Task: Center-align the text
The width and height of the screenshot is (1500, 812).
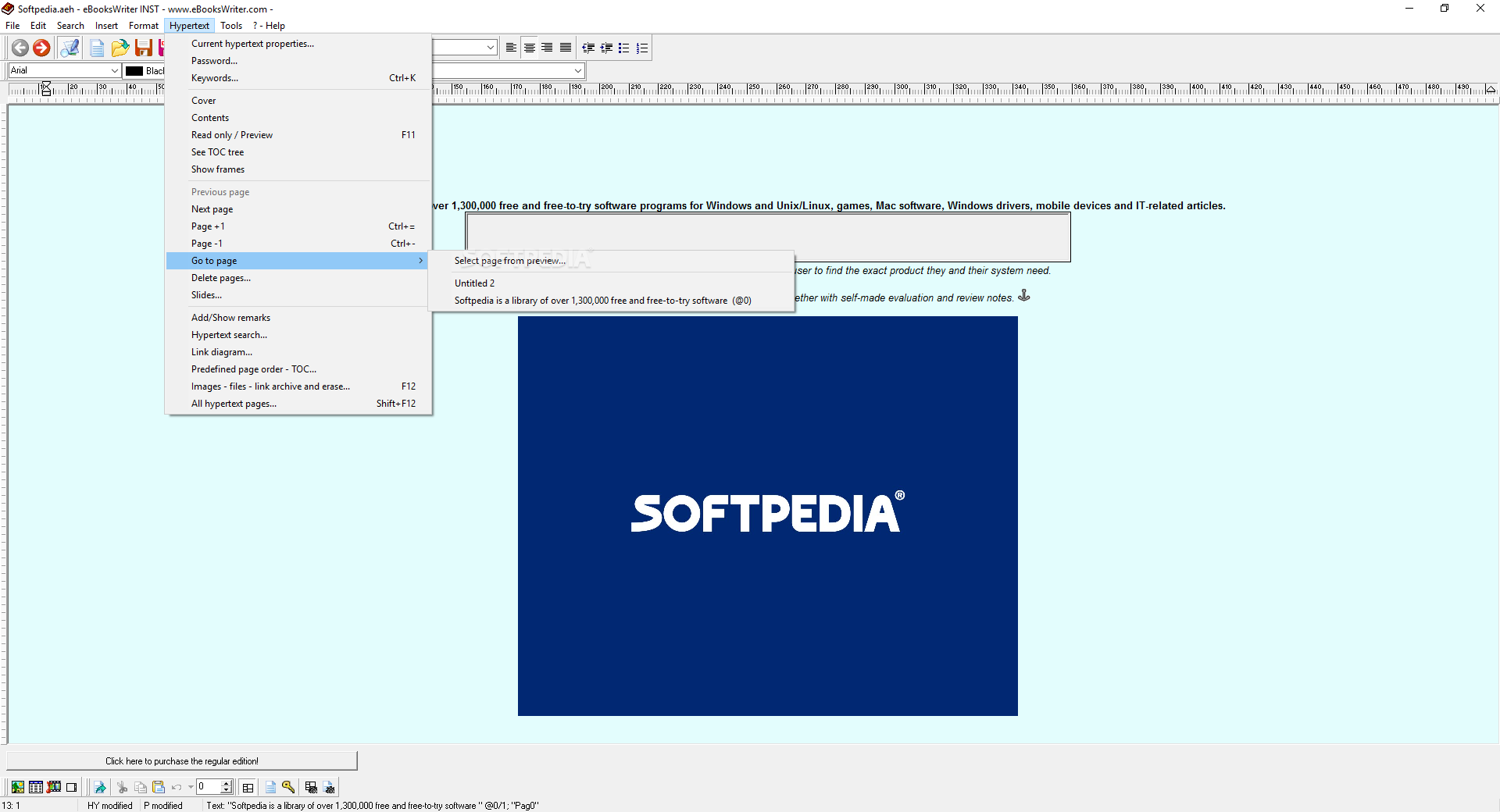Action: point(529,48)
